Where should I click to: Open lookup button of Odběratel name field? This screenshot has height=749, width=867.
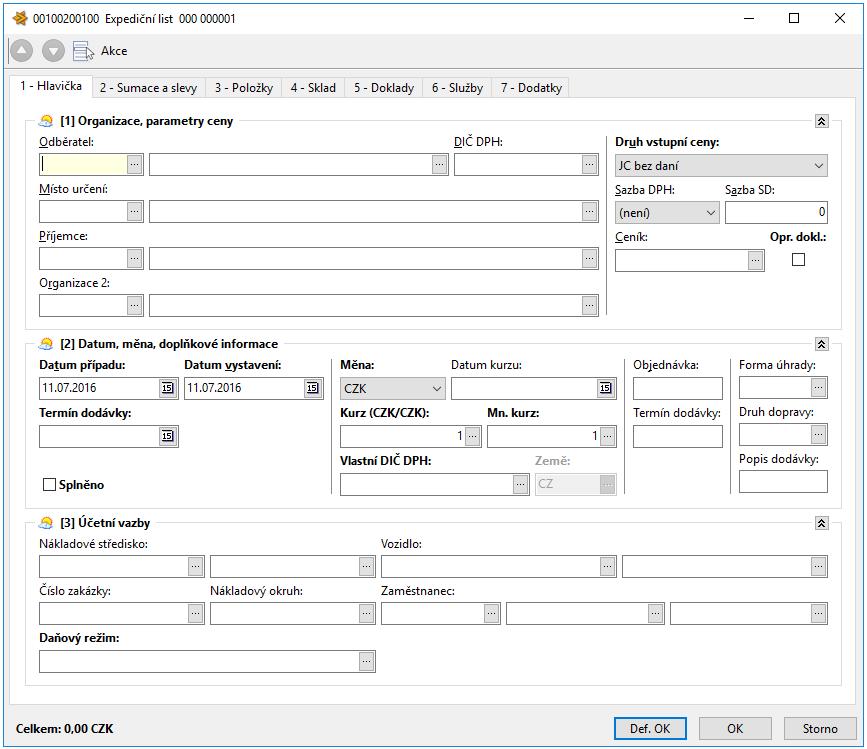[439, 164]
